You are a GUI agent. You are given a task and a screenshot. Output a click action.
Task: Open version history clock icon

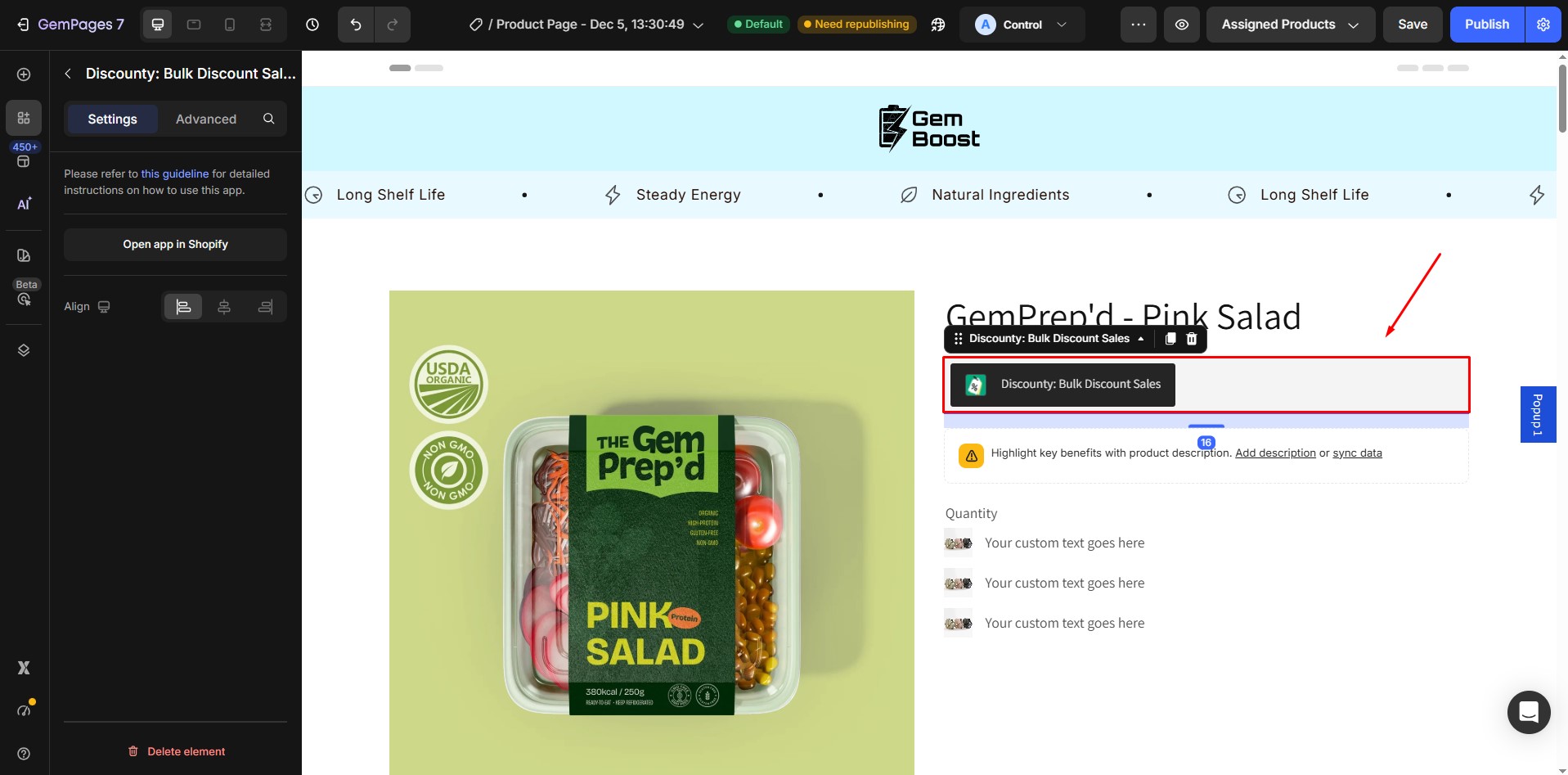point(312,25)
